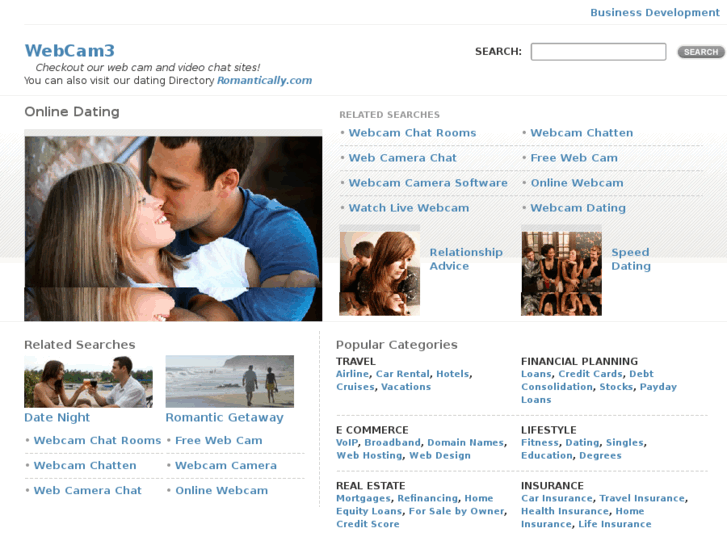This screenshot has height=545, width=727.
Task: Open the Hotels category link
Action: point(453,374)
